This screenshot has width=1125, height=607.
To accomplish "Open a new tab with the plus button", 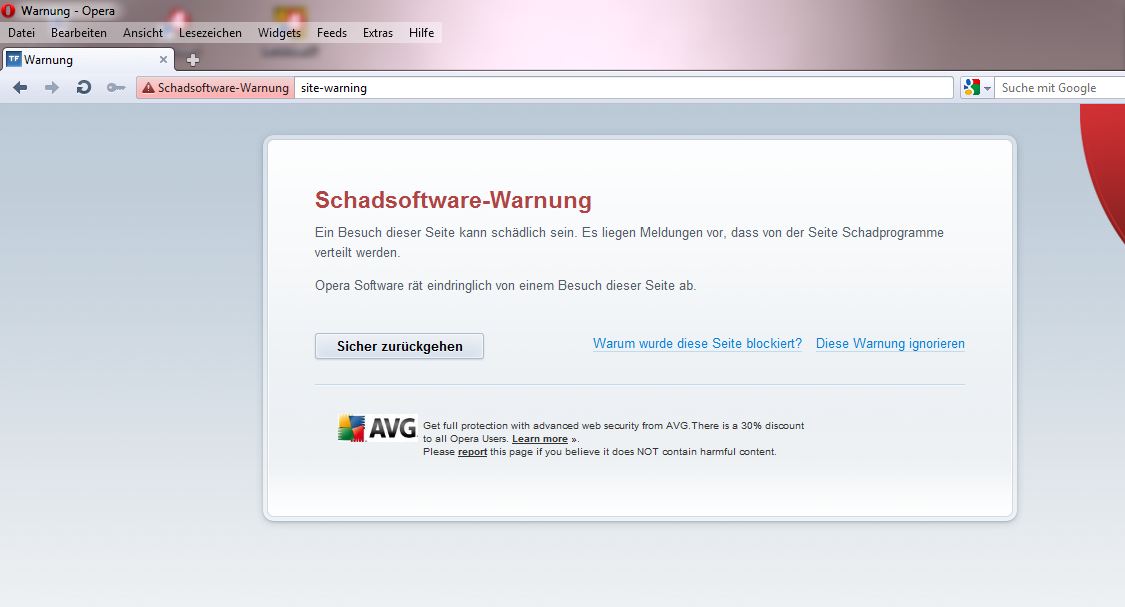I will tap(193, 60).
